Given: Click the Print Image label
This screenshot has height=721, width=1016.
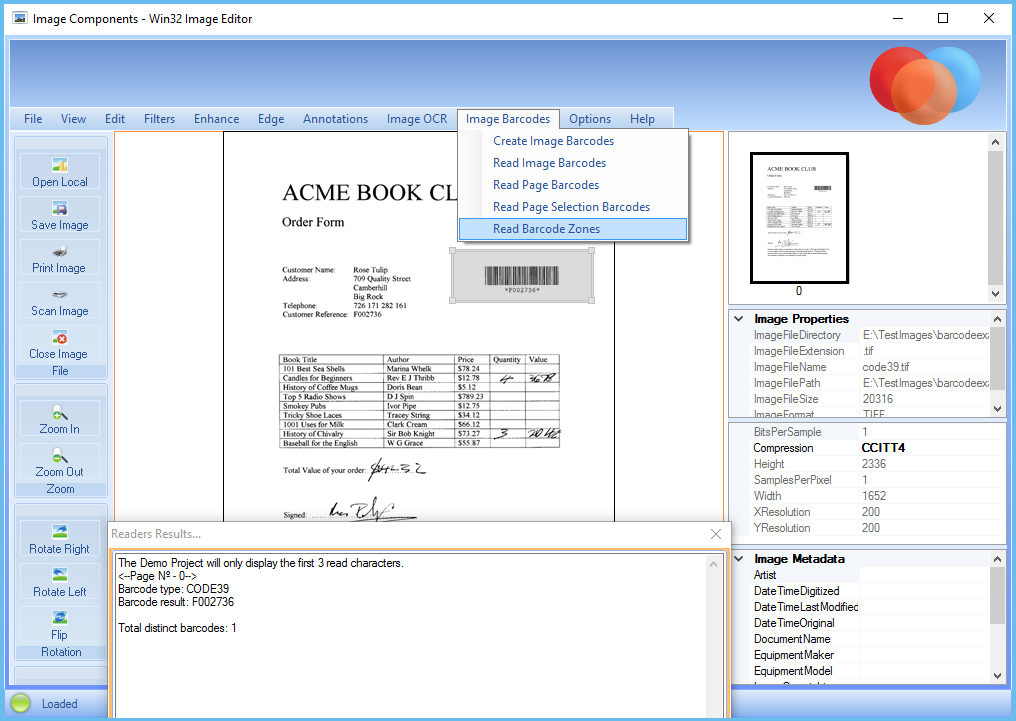Looking at the screenshot, I should pyautogui.click(x=59, y=268).
